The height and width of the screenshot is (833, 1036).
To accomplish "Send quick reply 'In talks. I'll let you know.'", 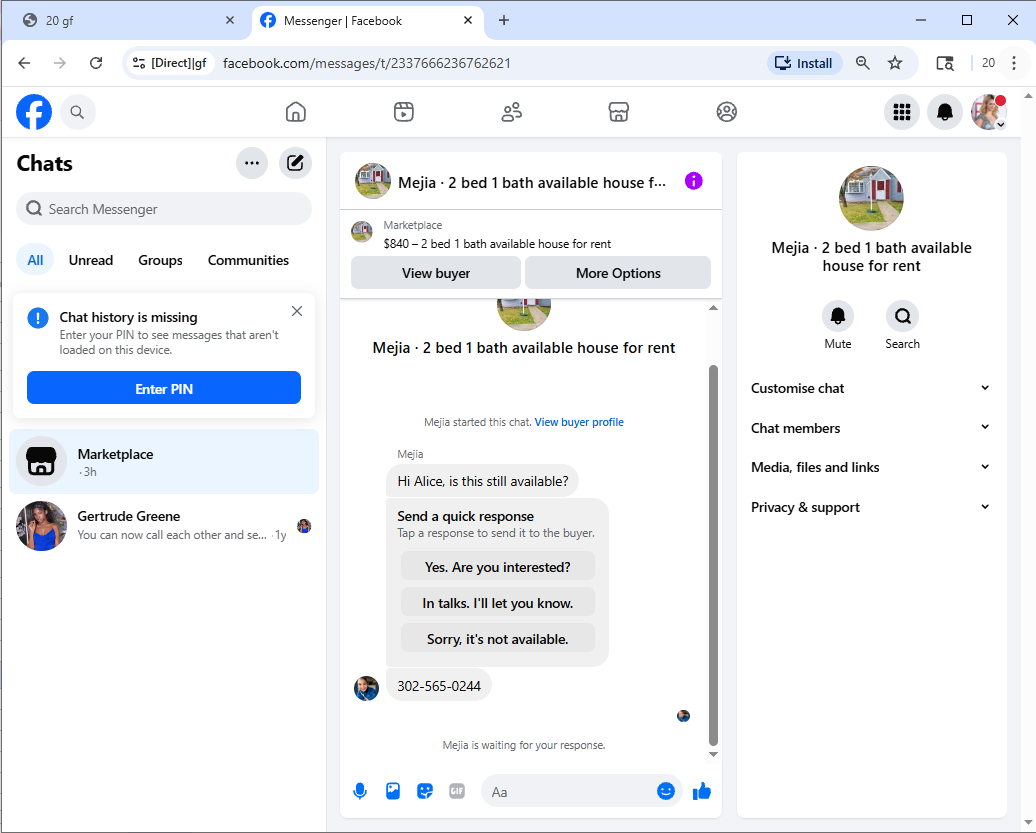I will click(498, 602).
